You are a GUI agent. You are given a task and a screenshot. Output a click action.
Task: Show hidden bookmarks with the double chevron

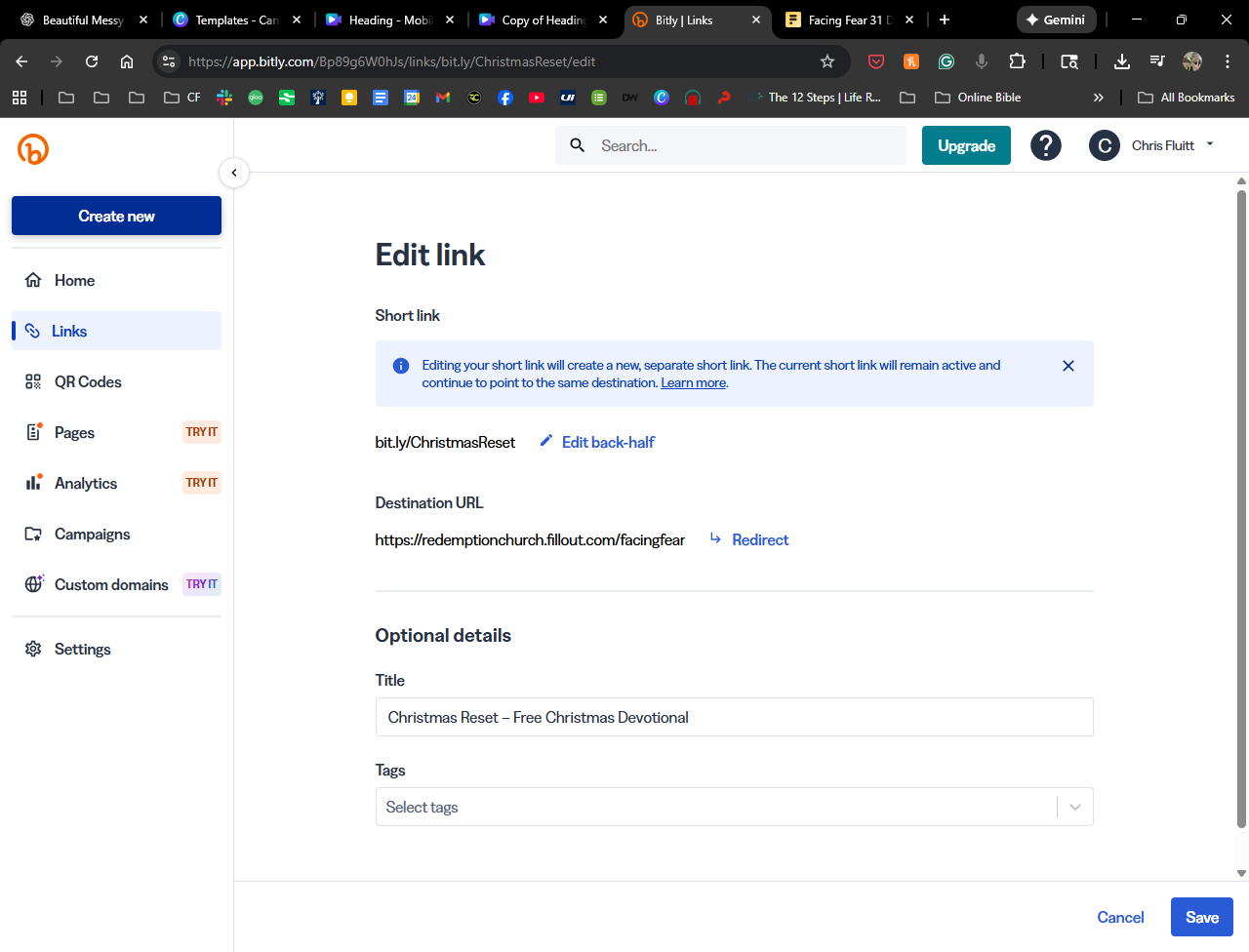(1098, 98)
